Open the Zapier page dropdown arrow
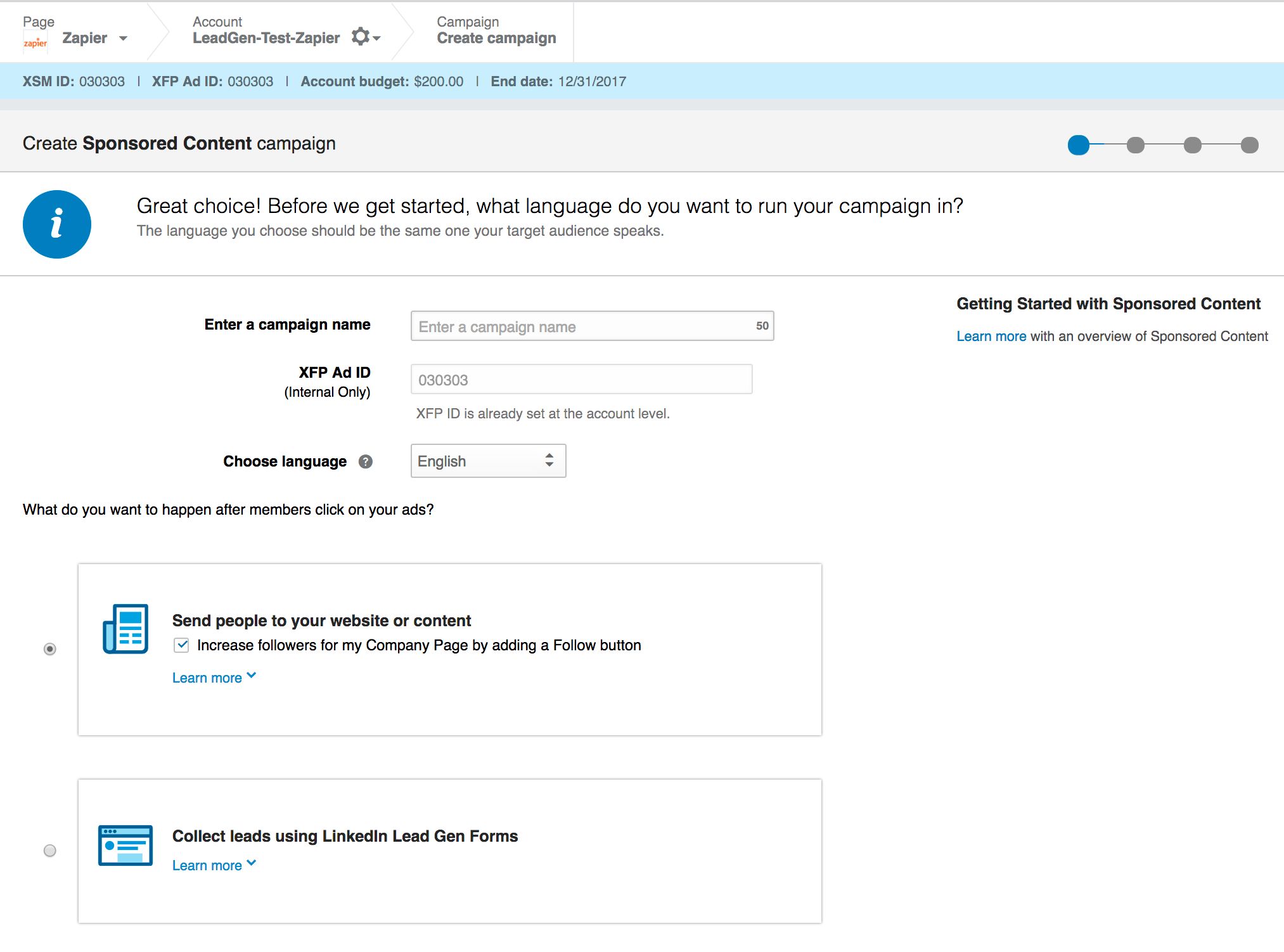Screen dimensions: 1284x952 pyautogui.click(x=123, y=39)
